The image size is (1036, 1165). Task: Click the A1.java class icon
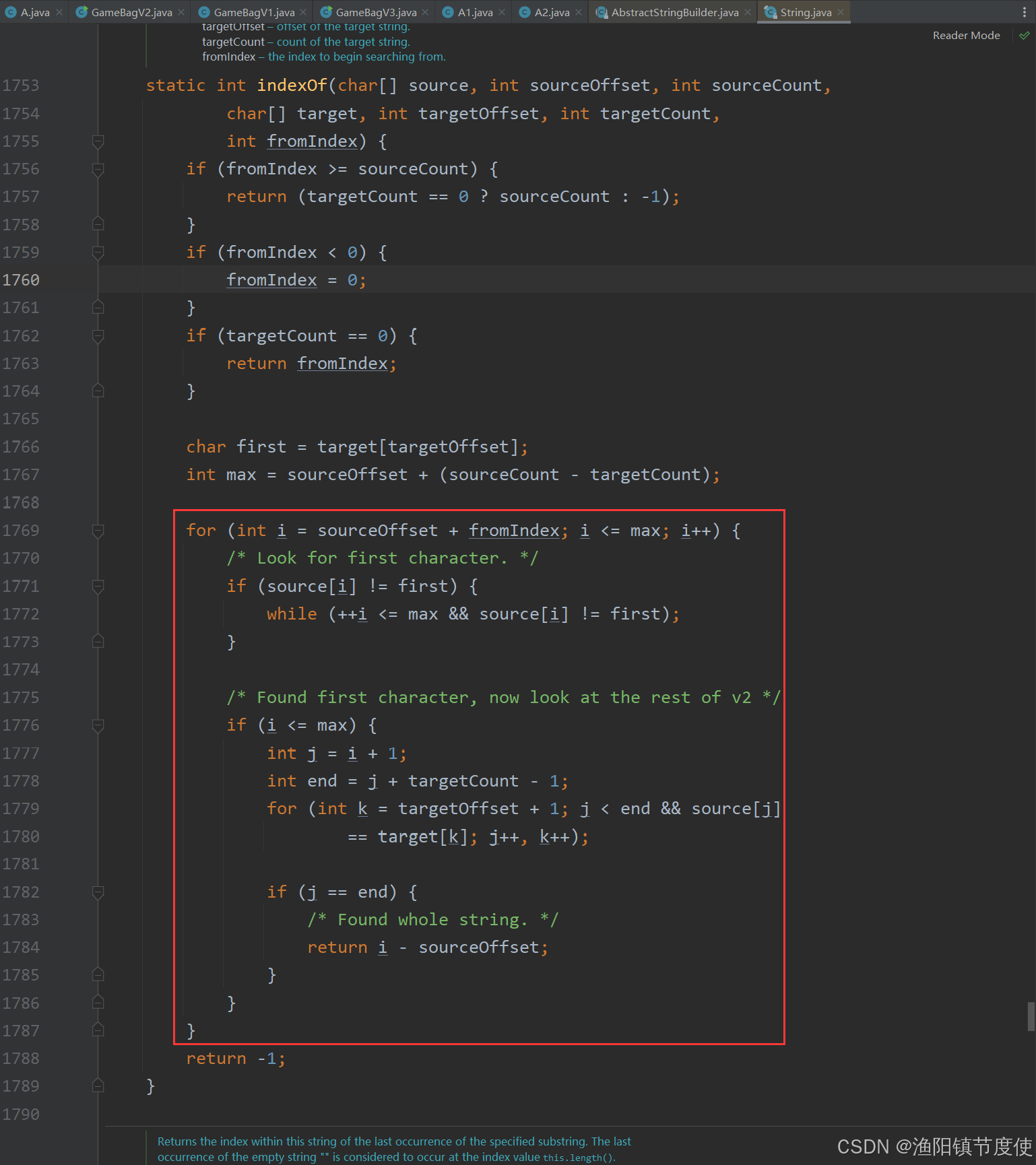coord(448,12)
